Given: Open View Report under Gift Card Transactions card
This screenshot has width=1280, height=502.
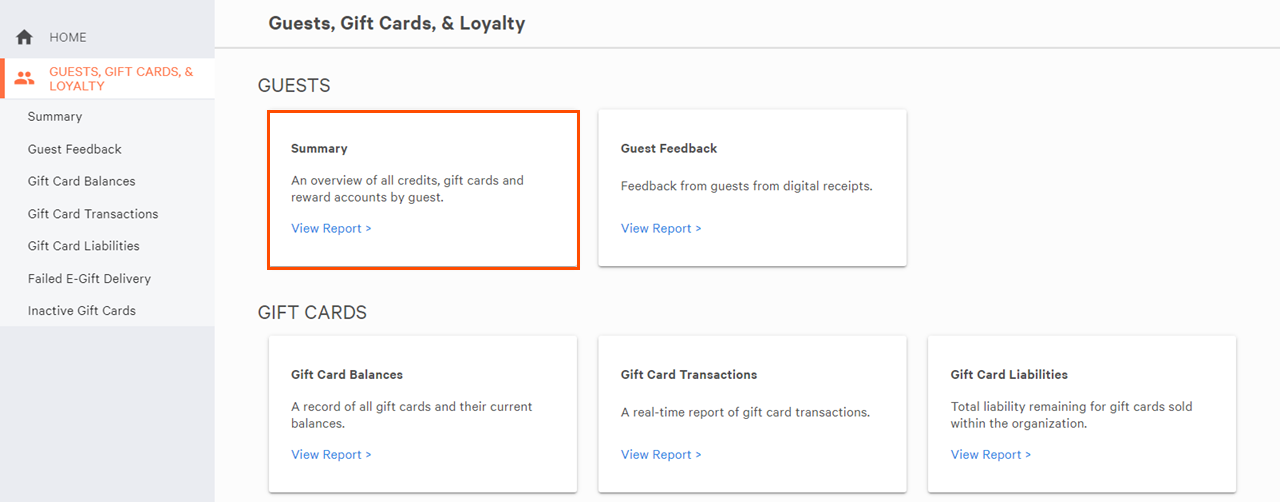Looking at the screenshot, I should (661, 454).
